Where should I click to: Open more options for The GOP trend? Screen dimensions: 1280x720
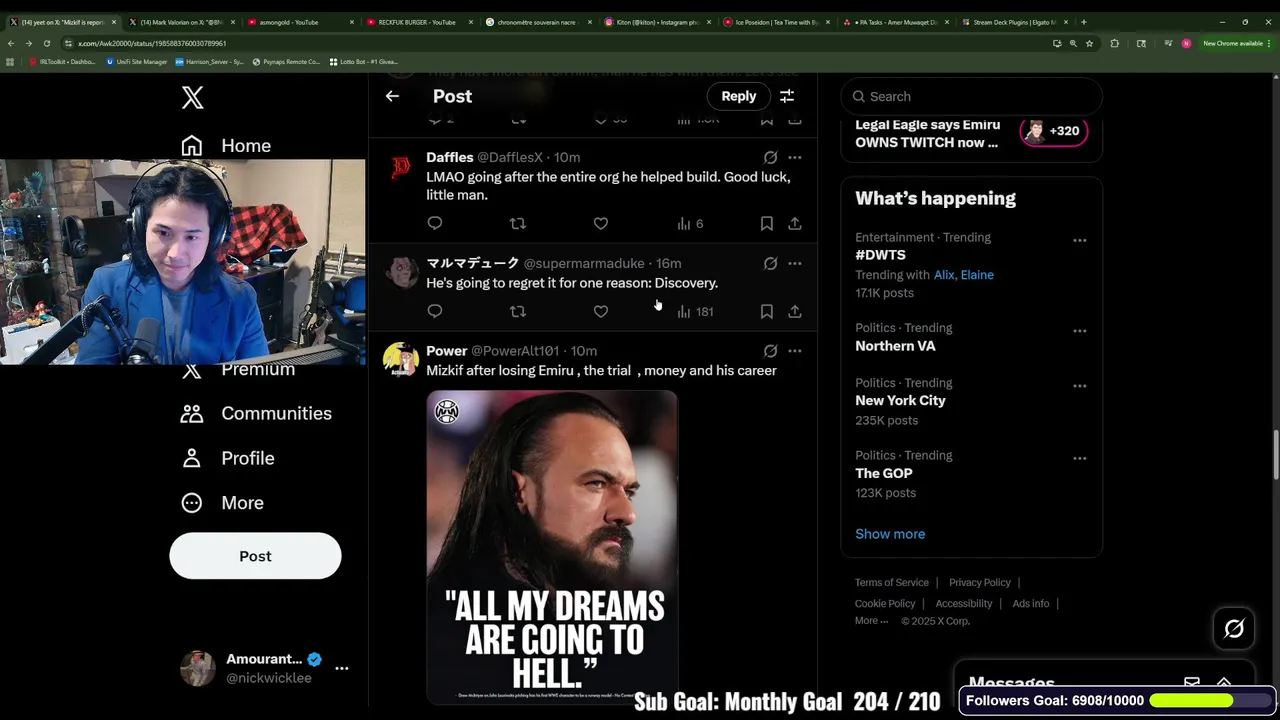1080,458
